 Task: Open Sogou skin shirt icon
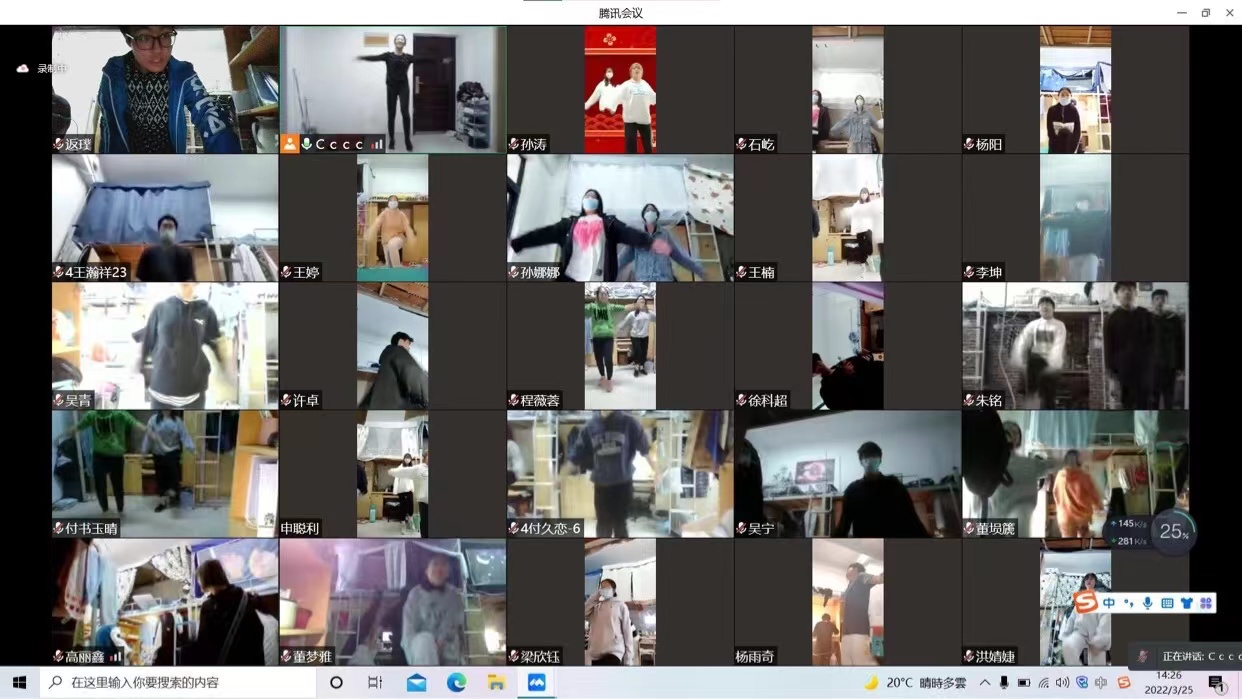(1186, 603)
